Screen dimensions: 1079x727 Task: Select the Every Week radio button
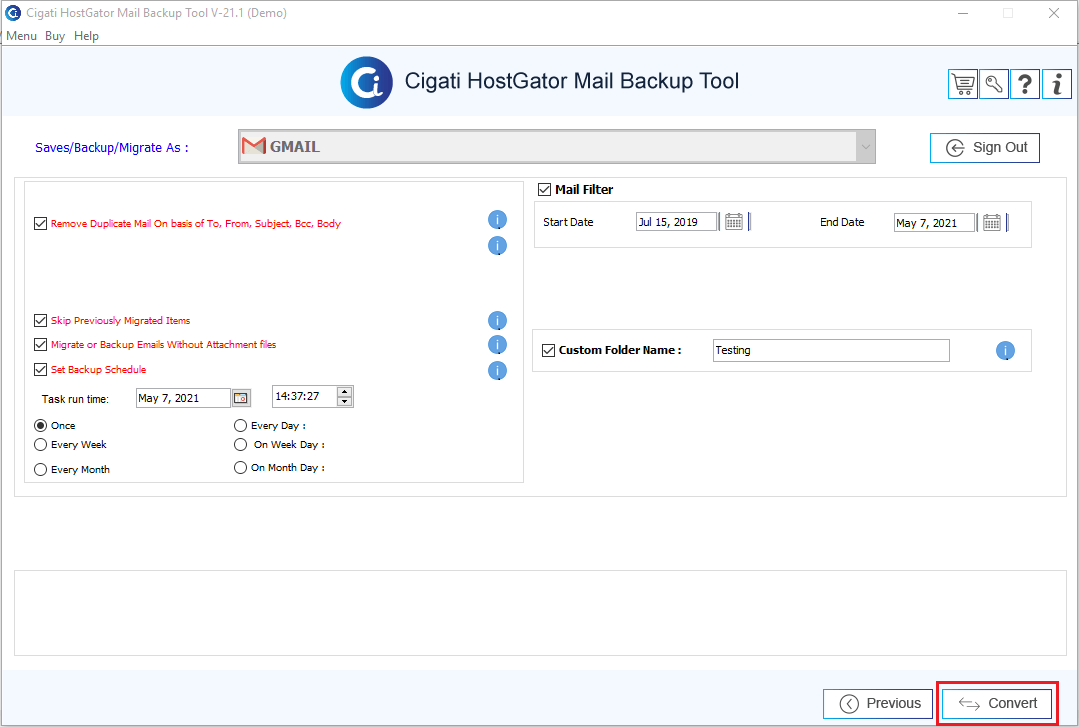41,445
